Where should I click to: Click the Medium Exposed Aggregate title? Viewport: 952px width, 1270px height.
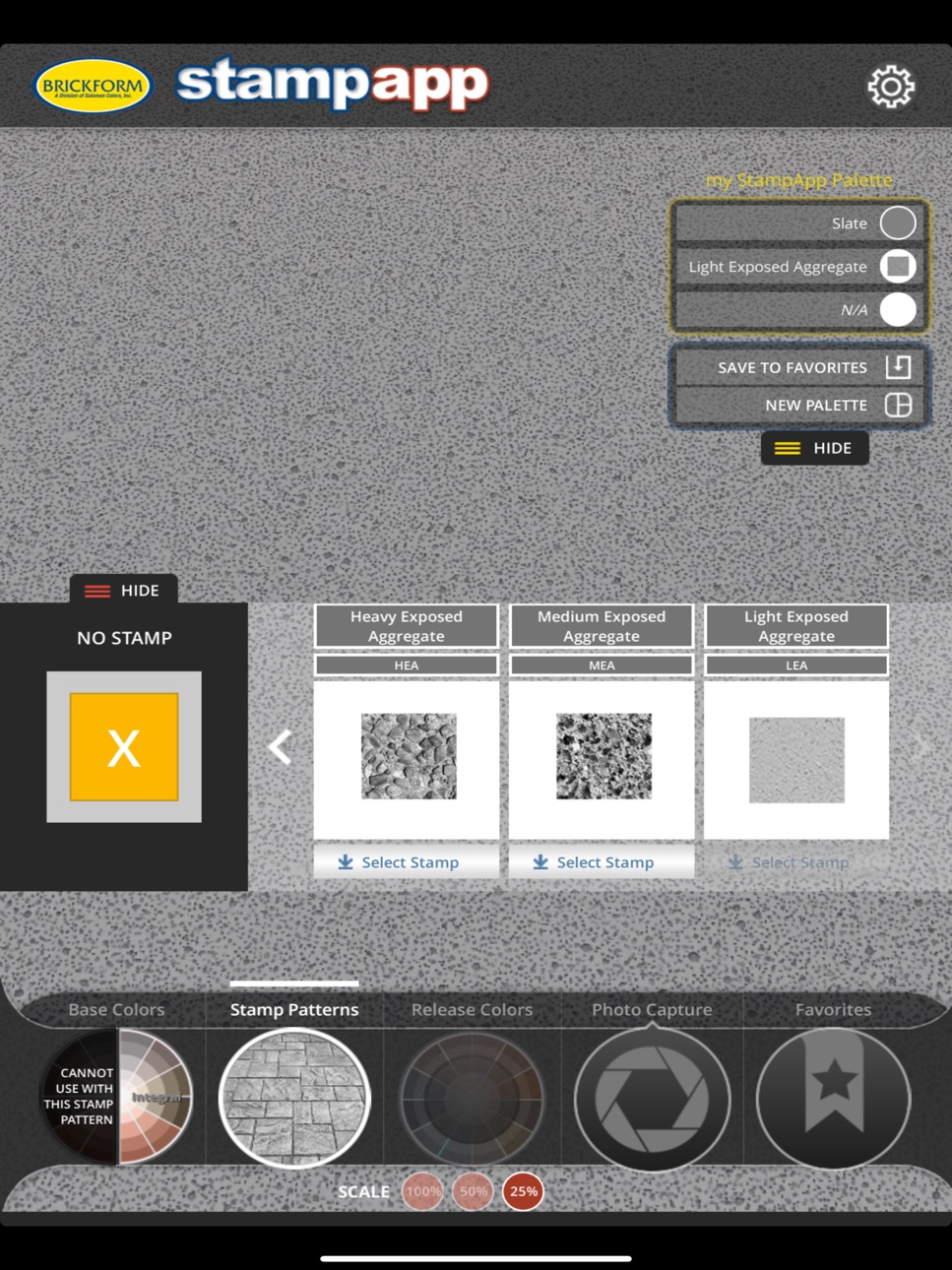602,626
